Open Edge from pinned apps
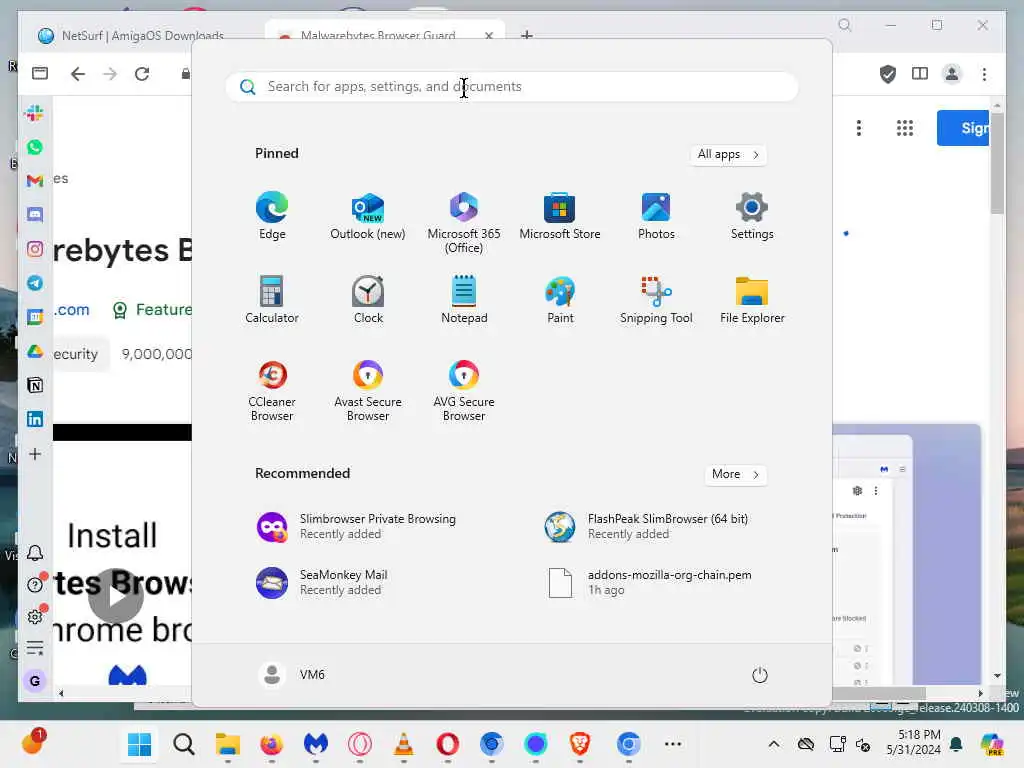The width and height of the screenshot is (1024, 768). [x=272, y=216]
